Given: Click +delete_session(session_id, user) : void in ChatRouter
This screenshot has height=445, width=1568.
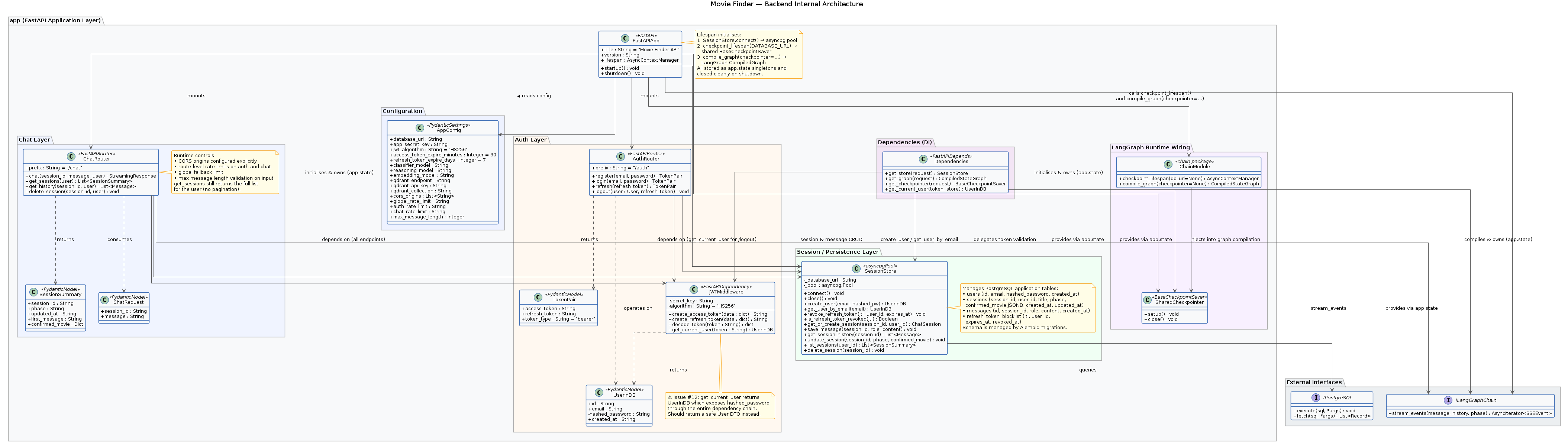Looking at the screenshot, I should 72,192.
